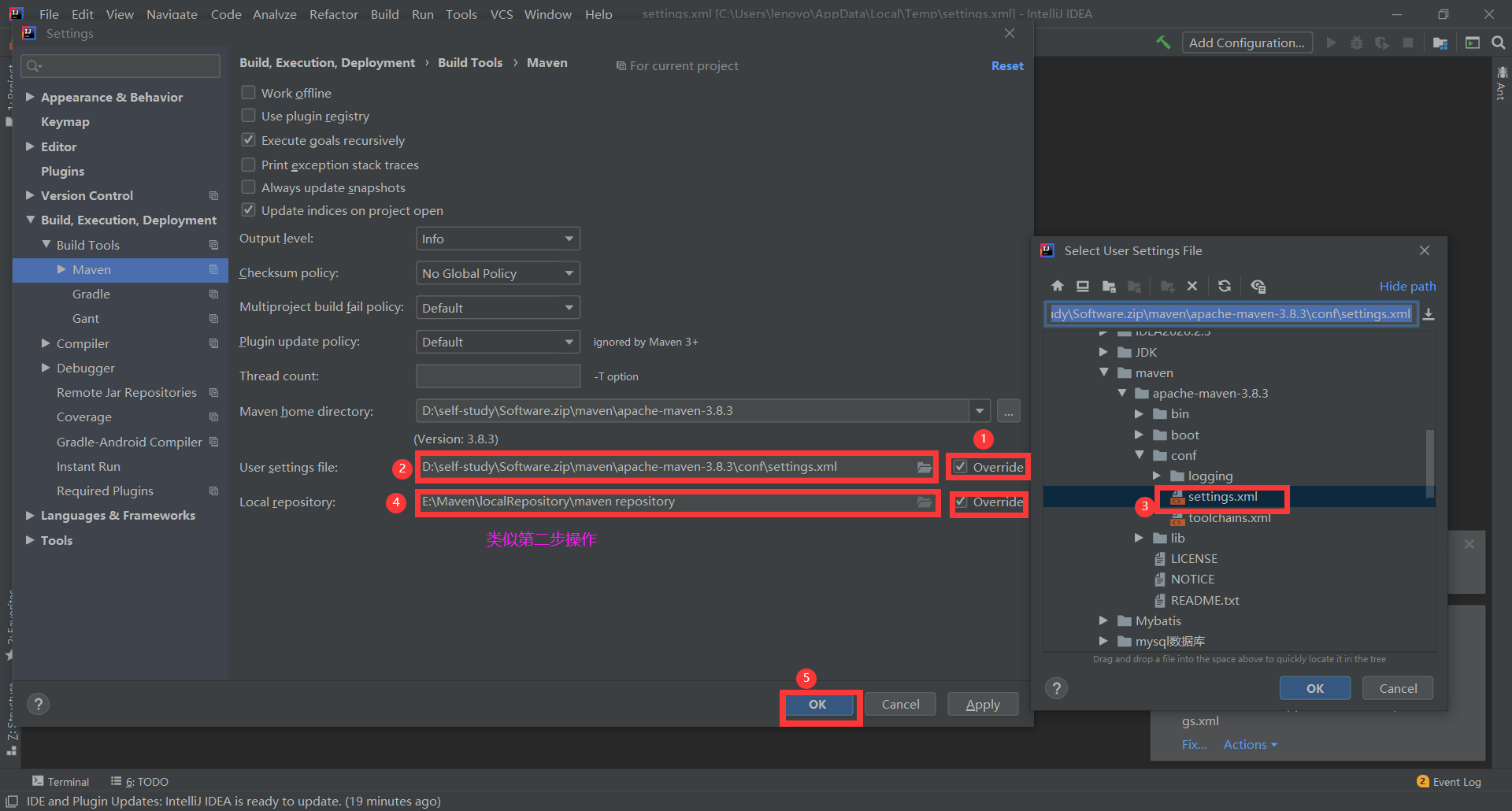Click the Refresh icon in file chooser toolbar
This screenshot has height=811, width=1512.
1224,286
